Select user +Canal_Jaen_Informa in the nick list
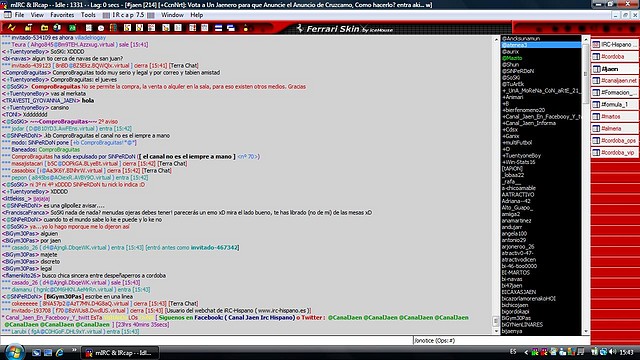 tap(529, 123)
